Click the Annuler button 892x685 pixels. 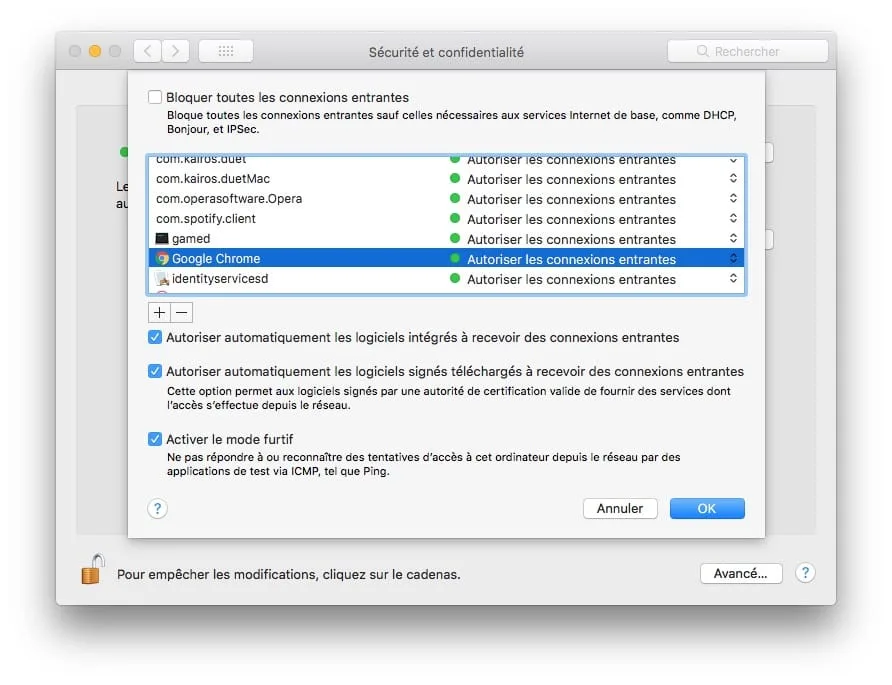click(620, 509)
